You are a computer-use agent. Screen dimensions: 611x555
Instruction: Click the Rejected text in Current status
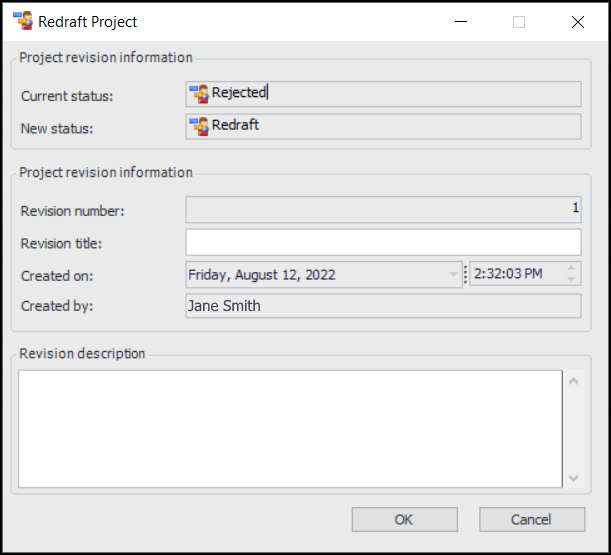tap(239, 93)
